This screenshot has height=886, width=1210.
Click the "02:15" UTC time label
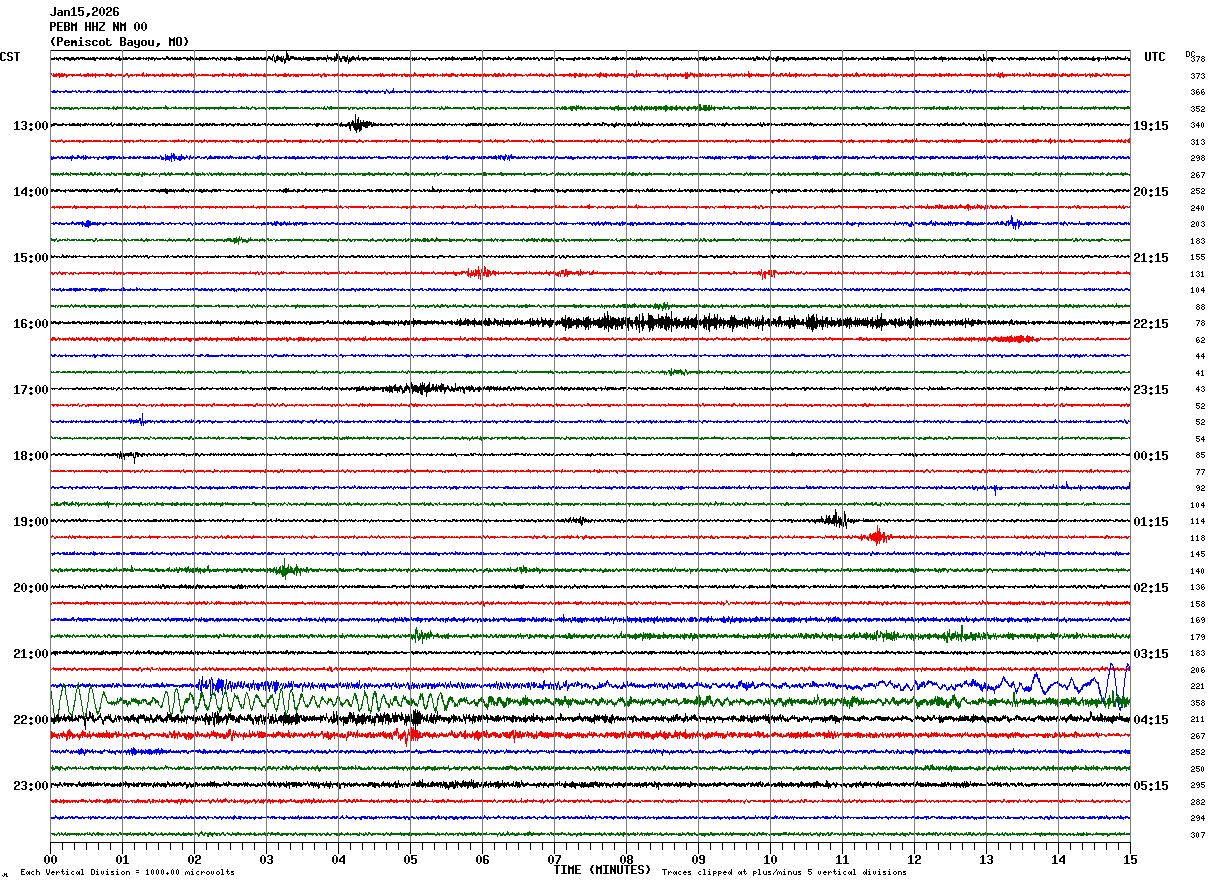[1150, 588]
